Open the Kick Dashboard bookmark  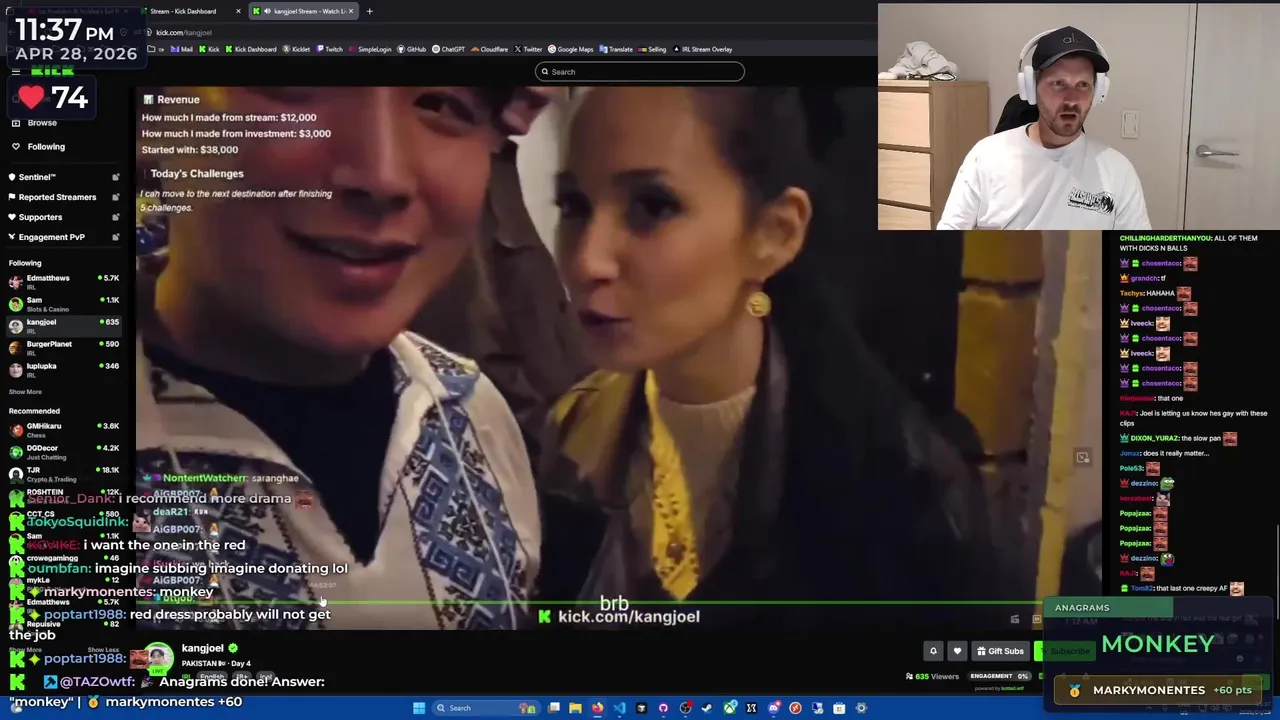(x=251, y=49)
